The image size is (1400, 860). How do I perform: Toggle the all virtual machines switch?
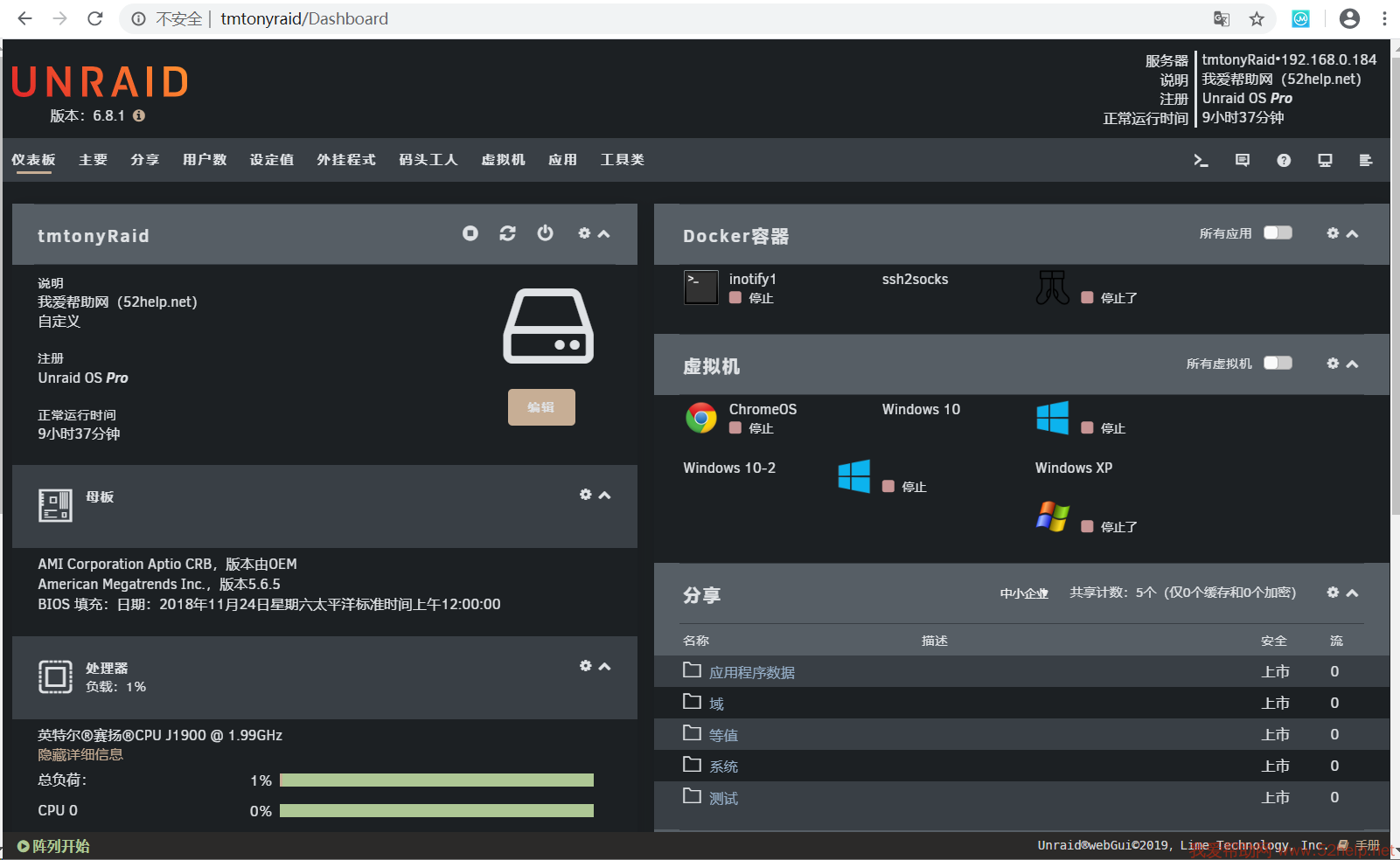coord(1278,363)
